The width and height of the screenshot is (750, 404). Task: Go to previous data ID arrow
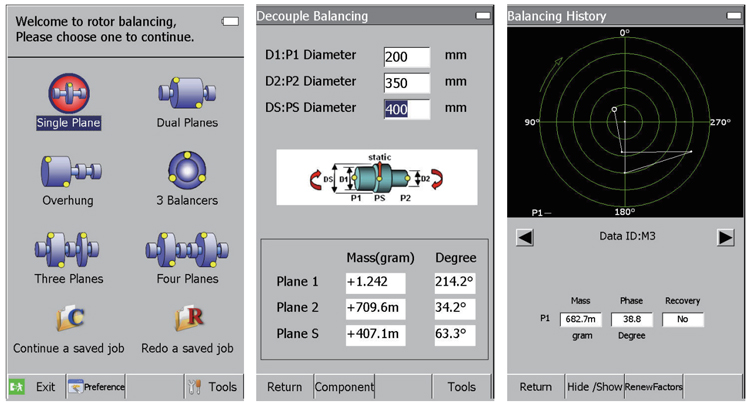pyautogui.click(x=524, y=237)
